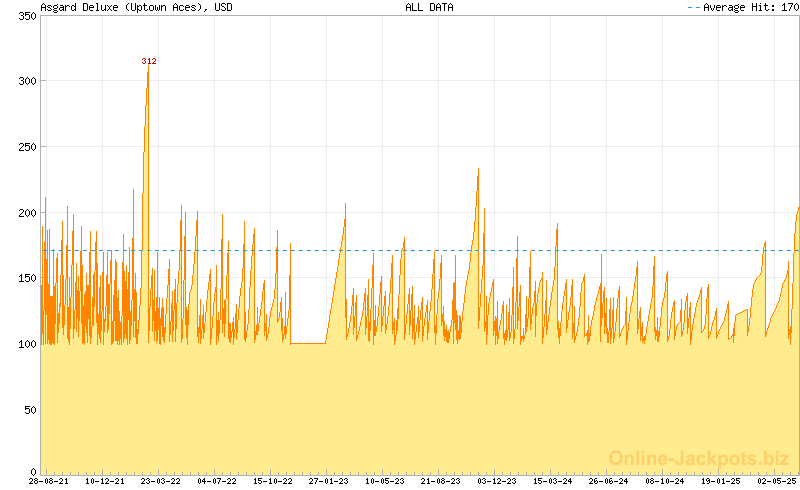Click the ALL DATA heading

pos(429,7)
